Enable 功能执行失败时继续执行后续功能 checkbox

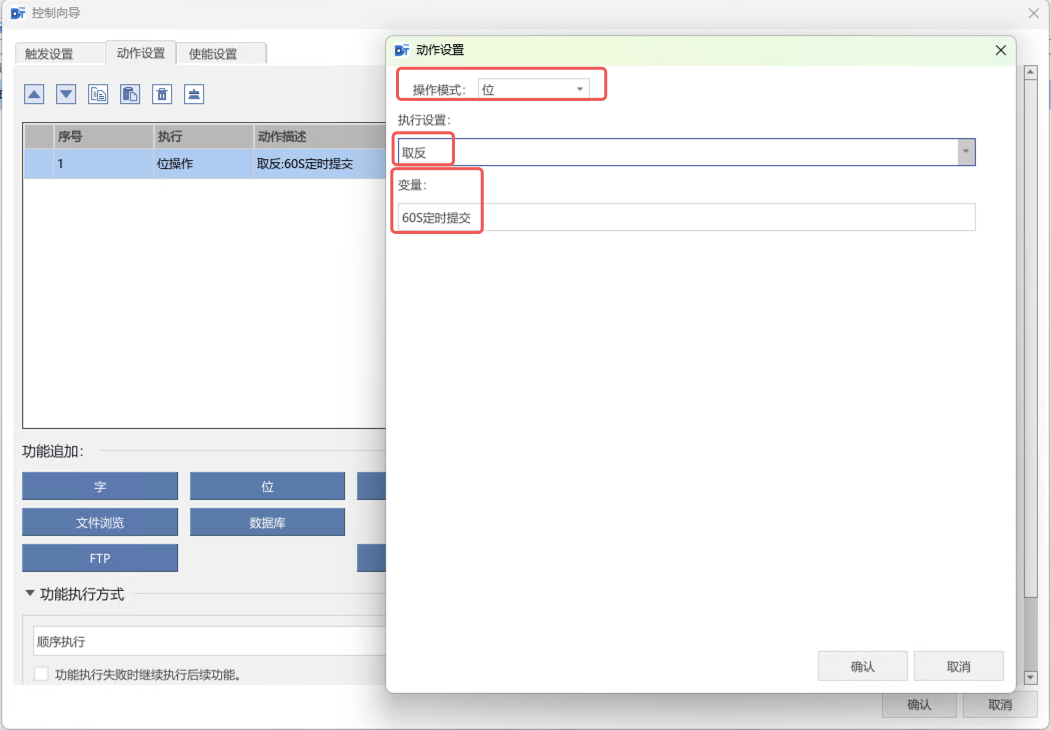[41, 675]
